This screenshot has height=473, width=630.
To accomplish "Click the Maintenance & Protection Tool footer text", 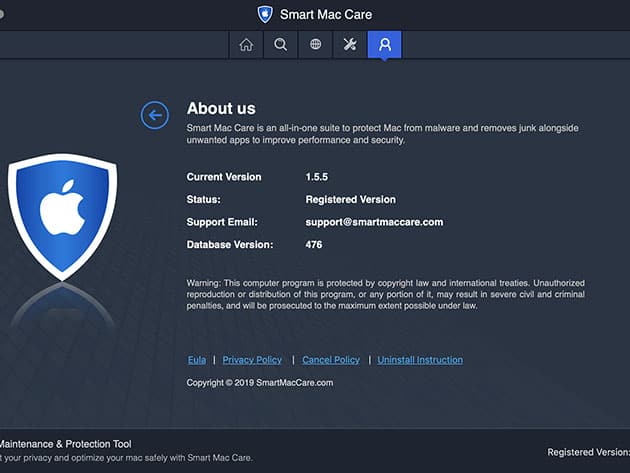I will 65,443.
